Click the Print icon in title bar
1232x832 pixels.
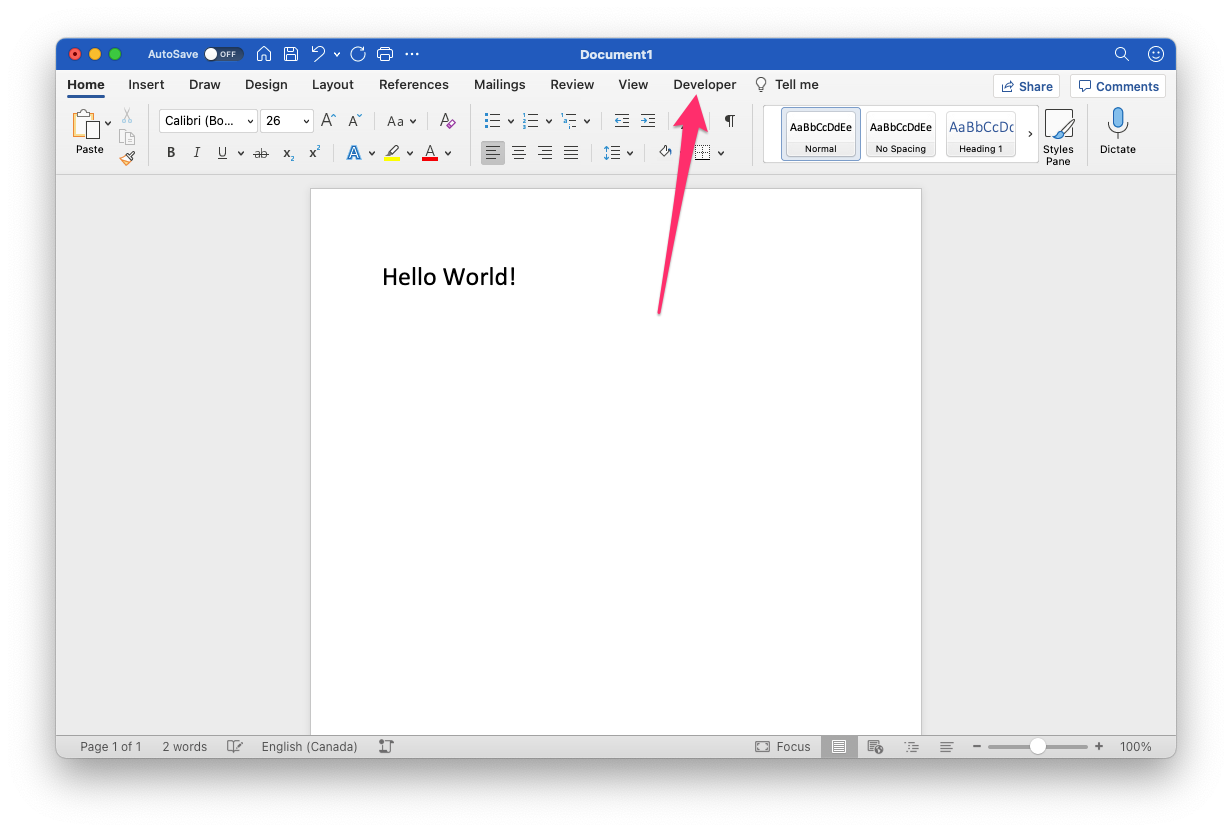(x=385, y=54)
